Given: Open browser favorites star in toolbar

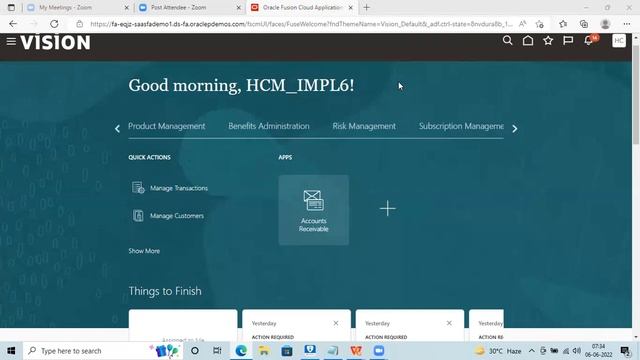Looking at the screenshot, I should tap(563, 24).
